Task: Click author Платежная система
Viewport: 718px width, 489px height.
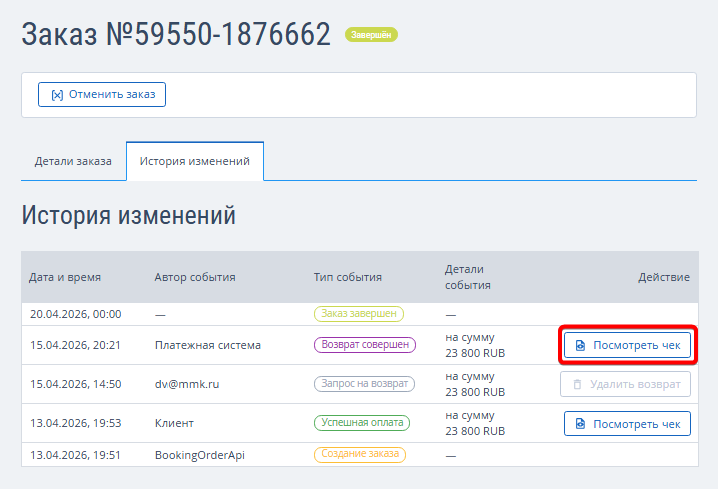Action: click(208, 345)
